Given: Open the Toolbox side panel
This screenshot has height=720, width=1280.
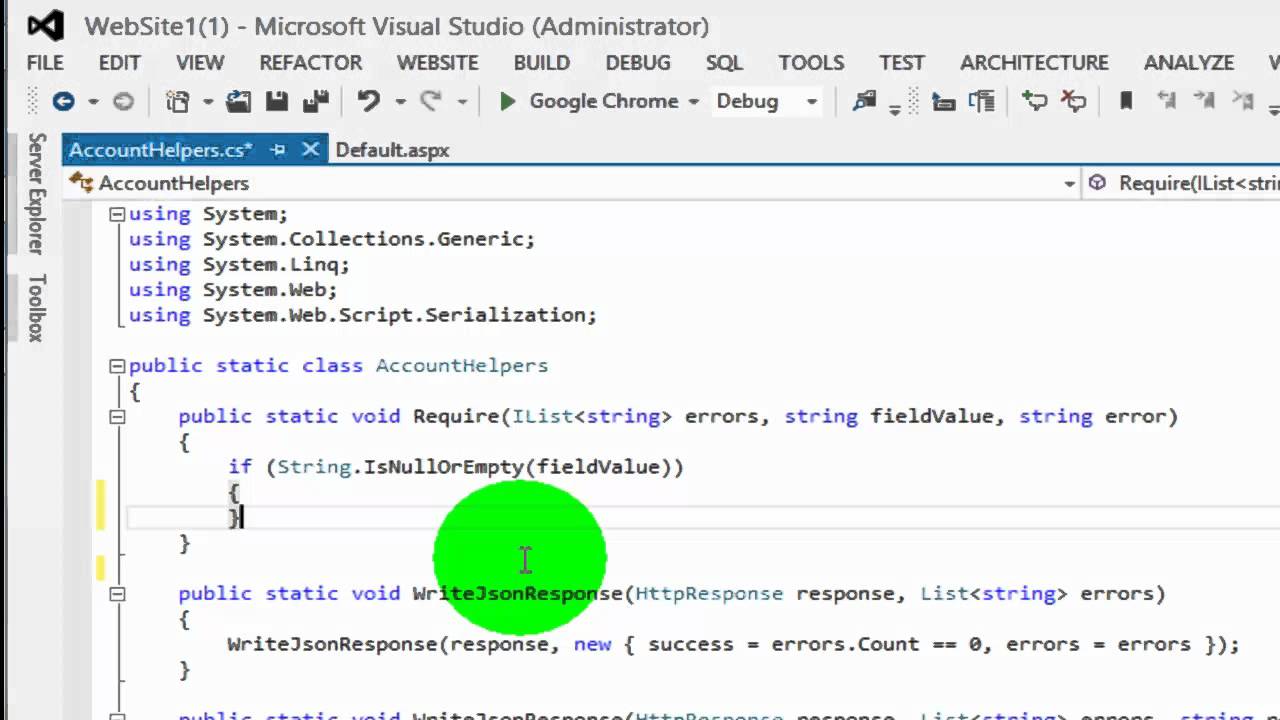Looking at the screenshot, I should click(36, 308).
